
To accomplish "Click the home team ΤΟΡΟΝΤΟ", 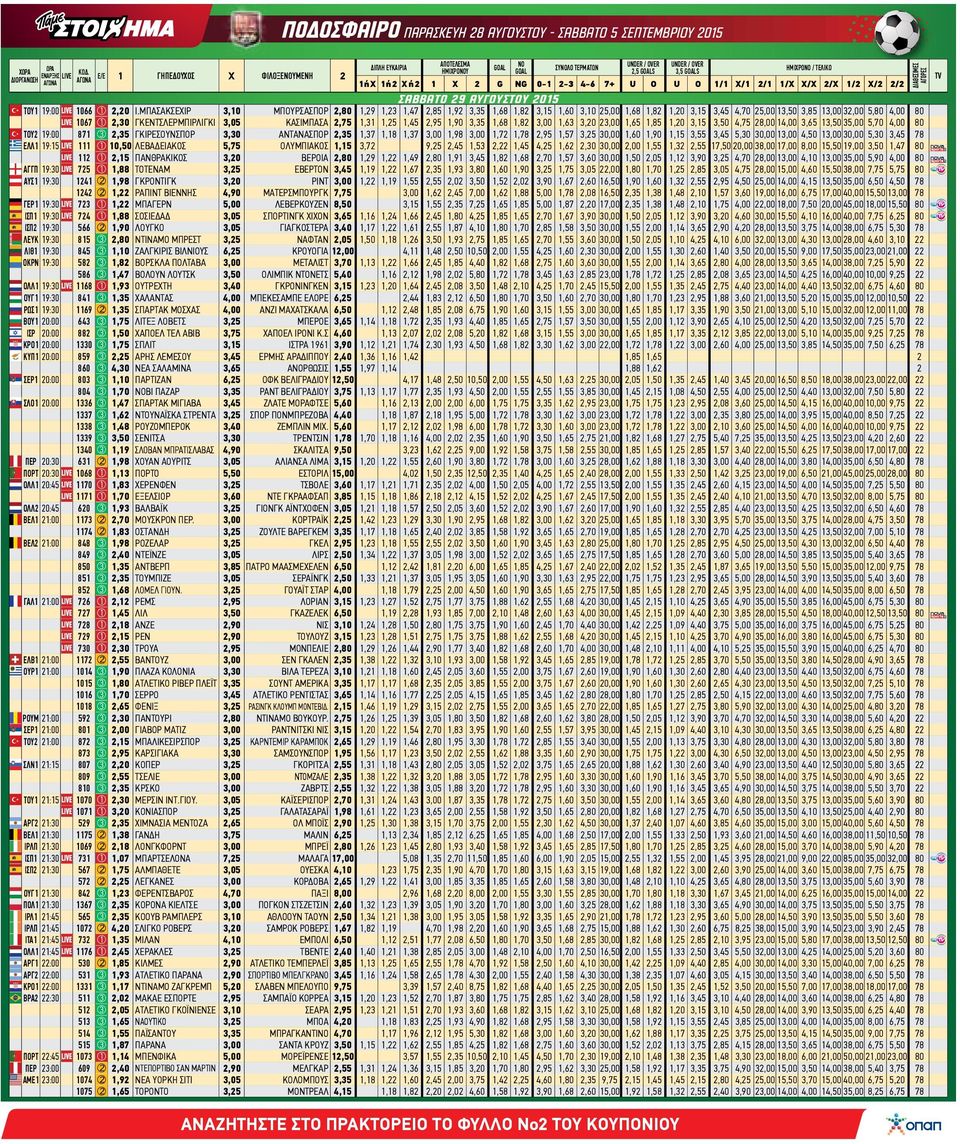I will click(150, 1091).
